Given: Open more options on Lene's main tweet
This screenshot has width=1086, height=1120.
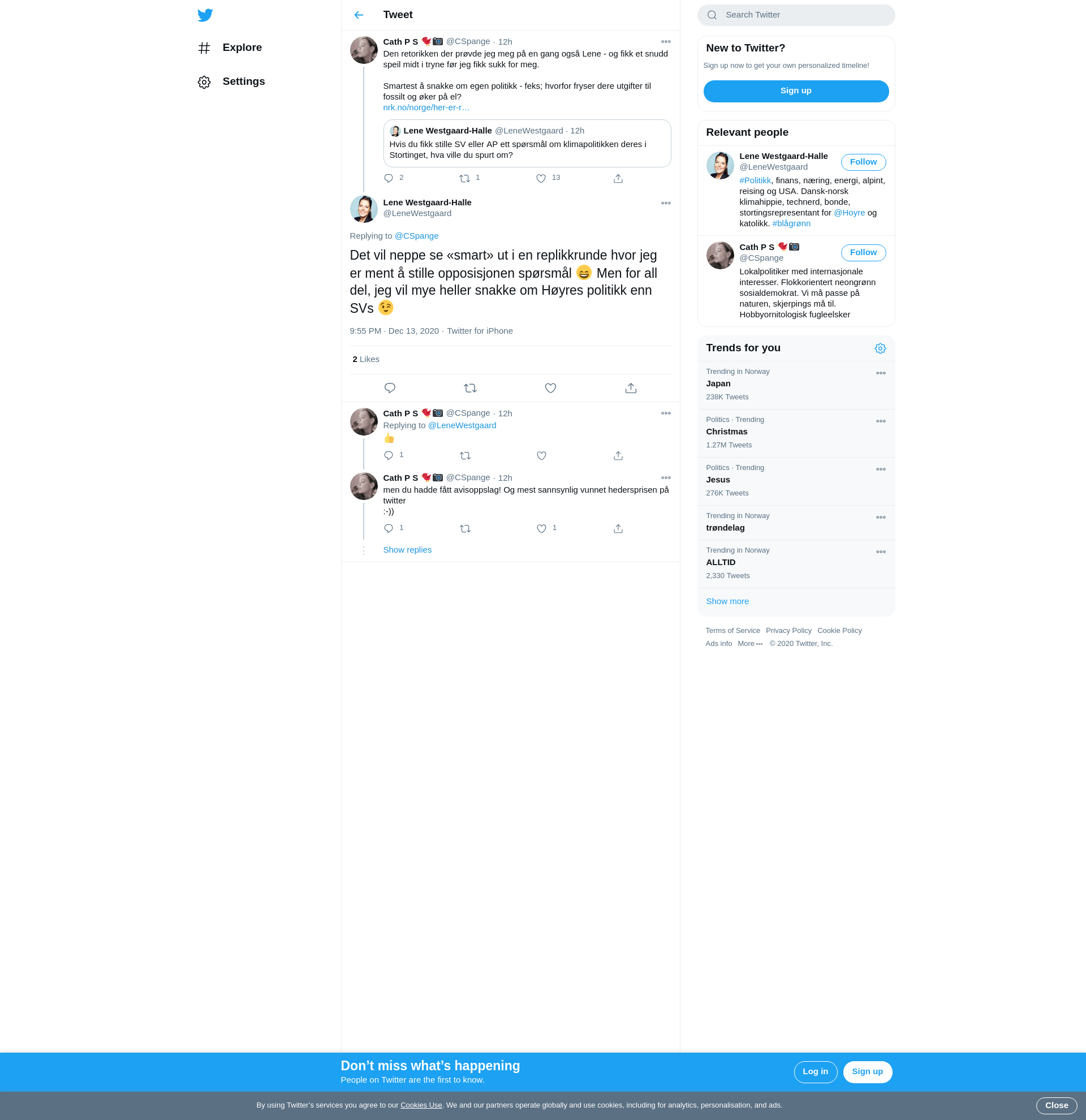Looking at the screenshot, I should pyautogui.click(x=666, y=204).
